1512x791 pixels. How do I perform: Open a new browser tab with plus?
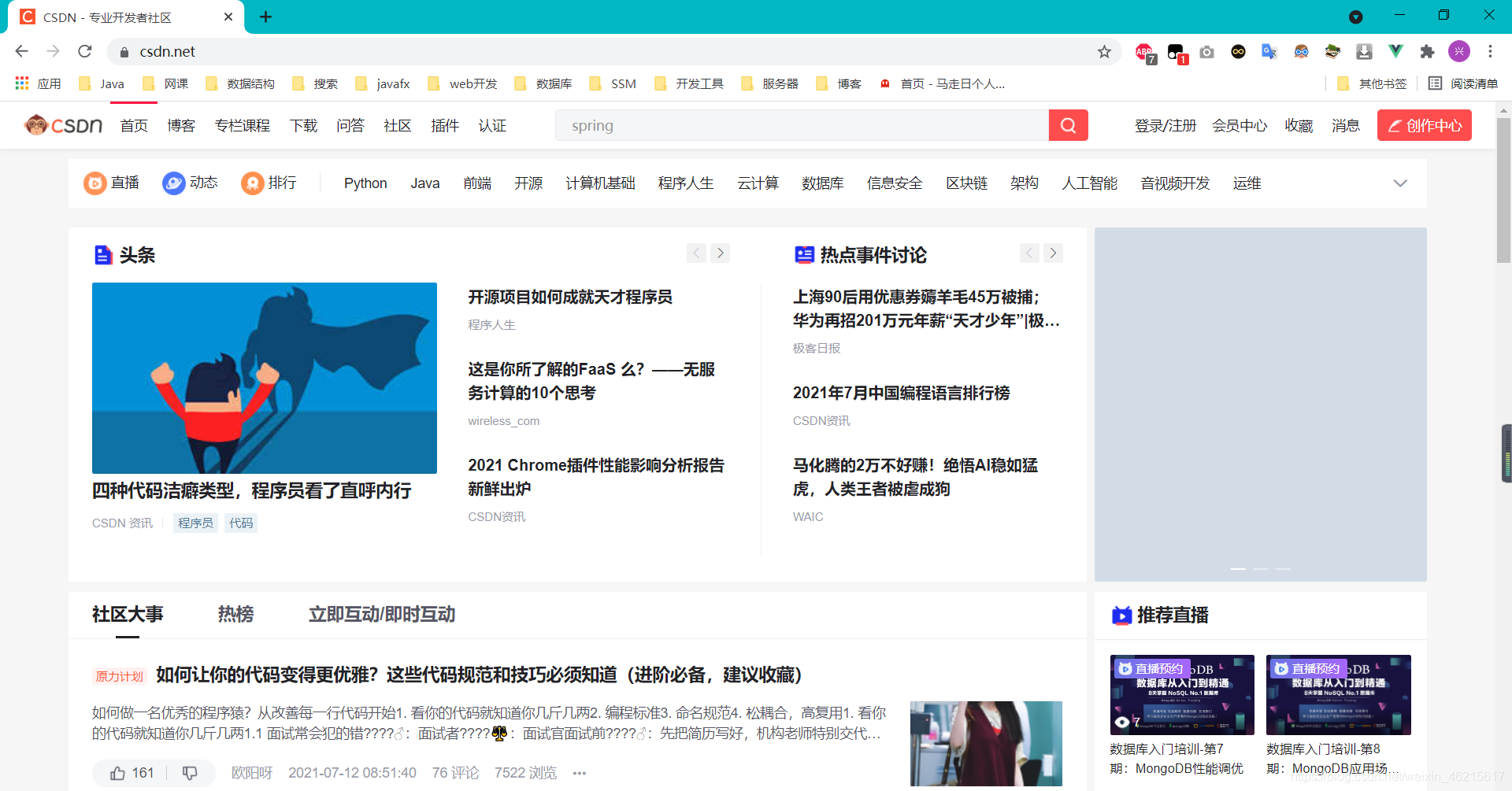point(266,17)
